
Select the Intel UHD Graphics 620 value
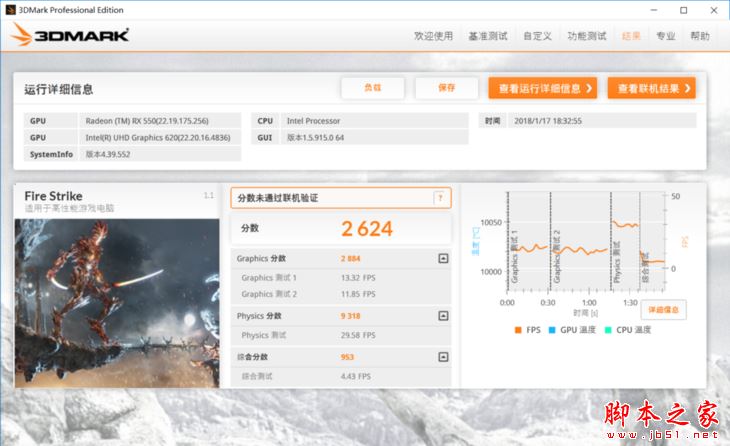pos(160,137)
